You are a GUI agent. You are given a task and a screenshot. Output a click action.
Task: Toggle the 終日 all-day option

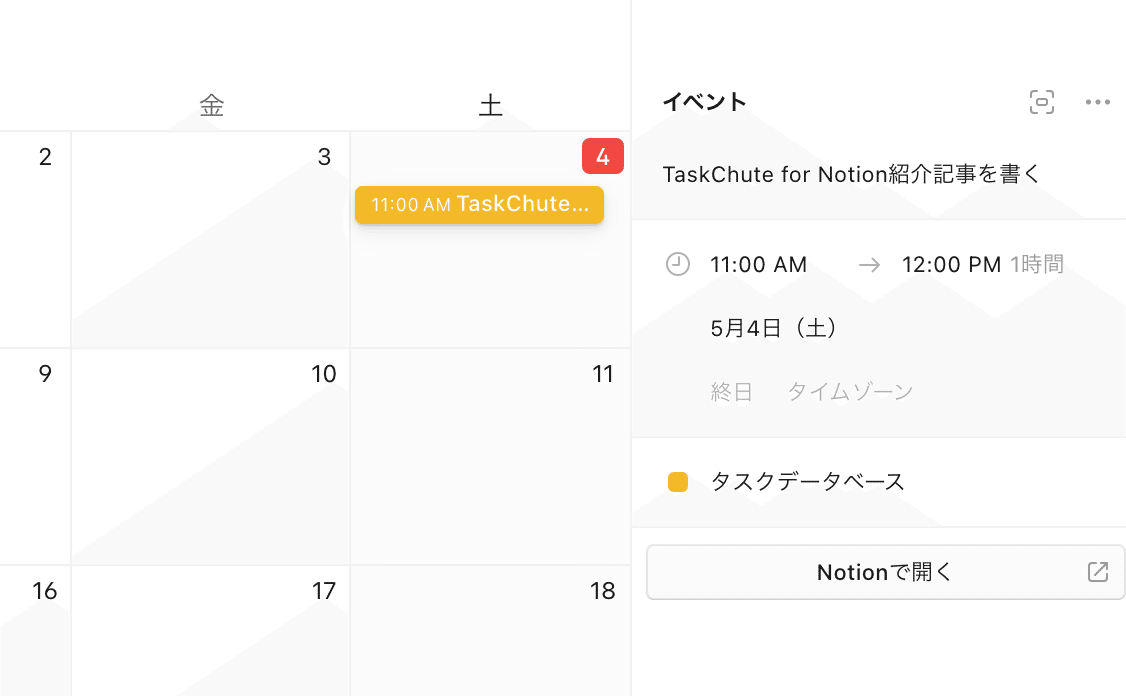(x=731, y=391)
